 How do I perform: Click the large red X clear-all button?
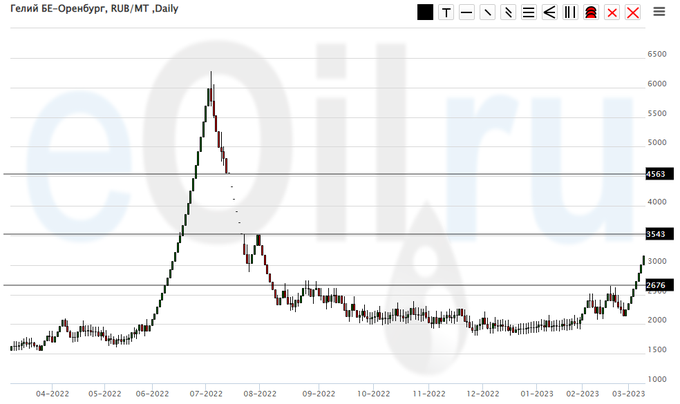point(632,13)
